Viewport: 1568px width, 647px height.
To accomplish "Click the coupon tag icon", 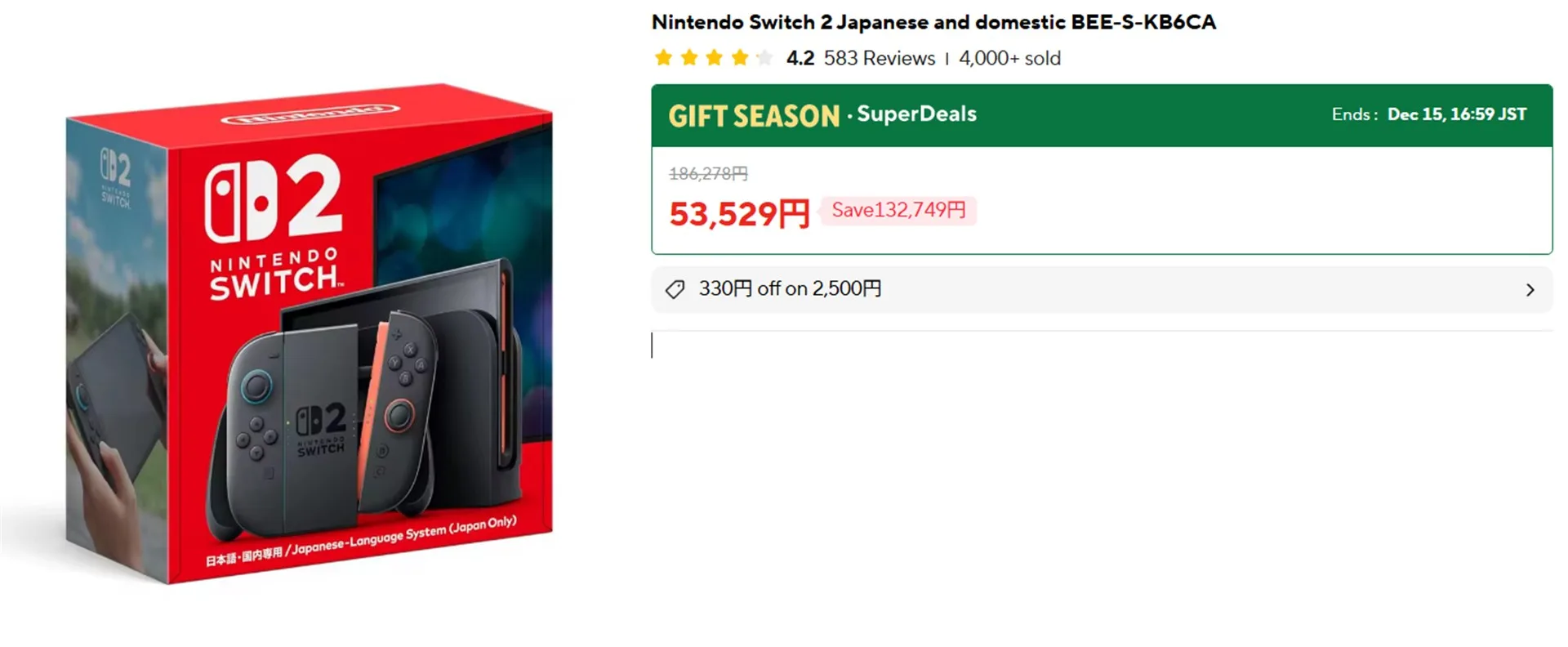I will tap(675, 289).
